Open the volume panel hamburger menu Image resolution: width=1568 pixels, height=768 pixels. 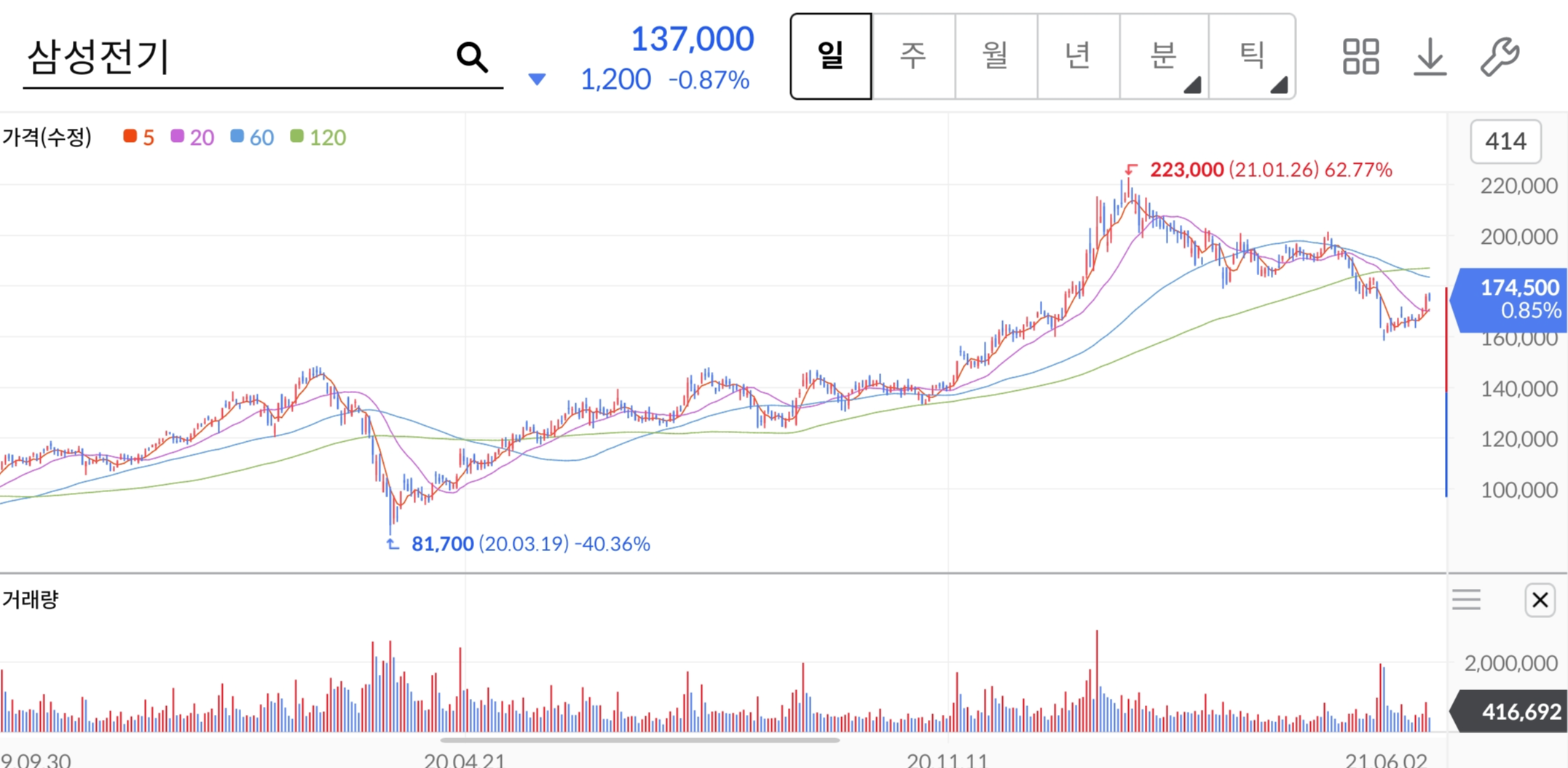click(x=1466, y=600)
